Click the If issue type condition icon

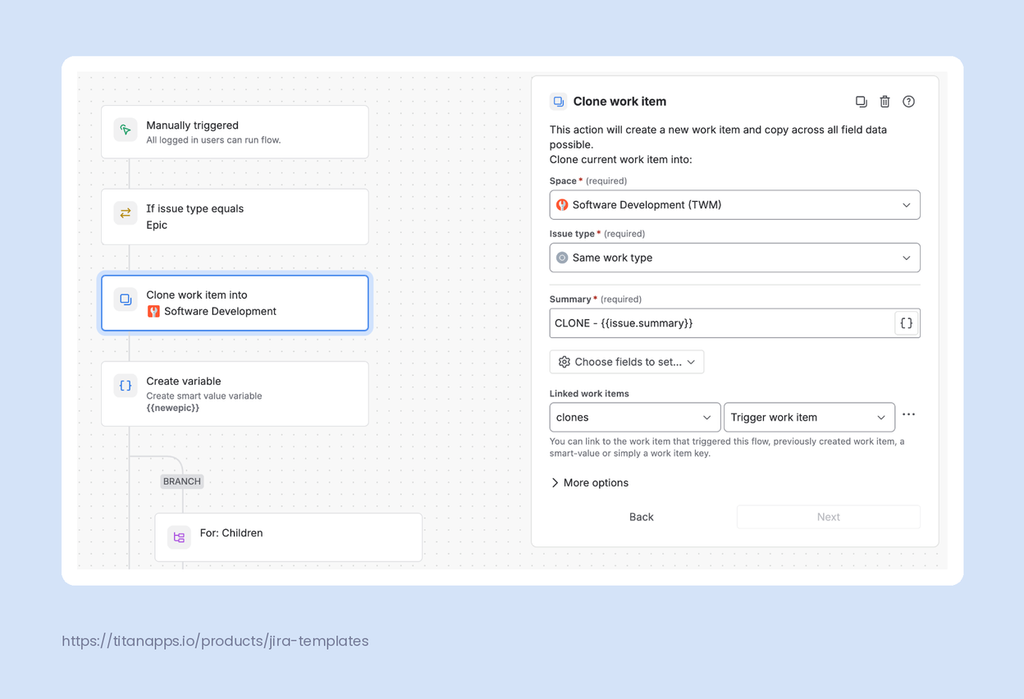pyautogui.click(x=125, y=213)
